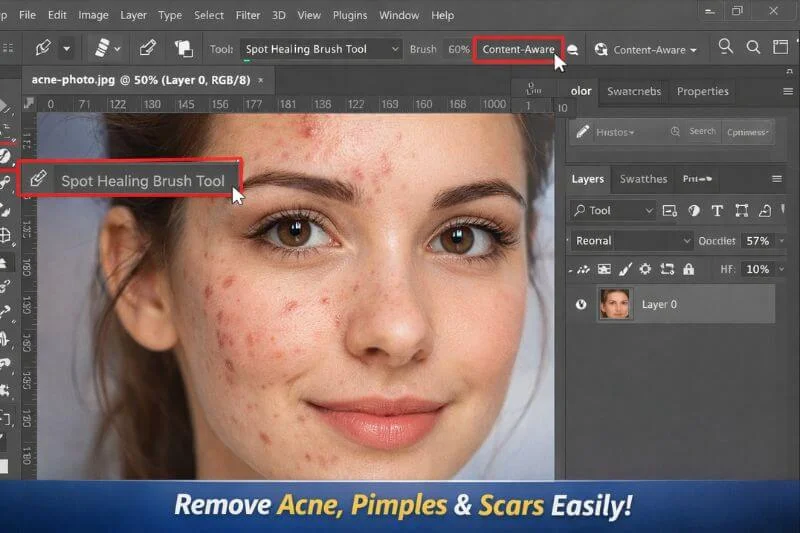
Task: Switch to the Swatcnebs tab
Action: 634,91
